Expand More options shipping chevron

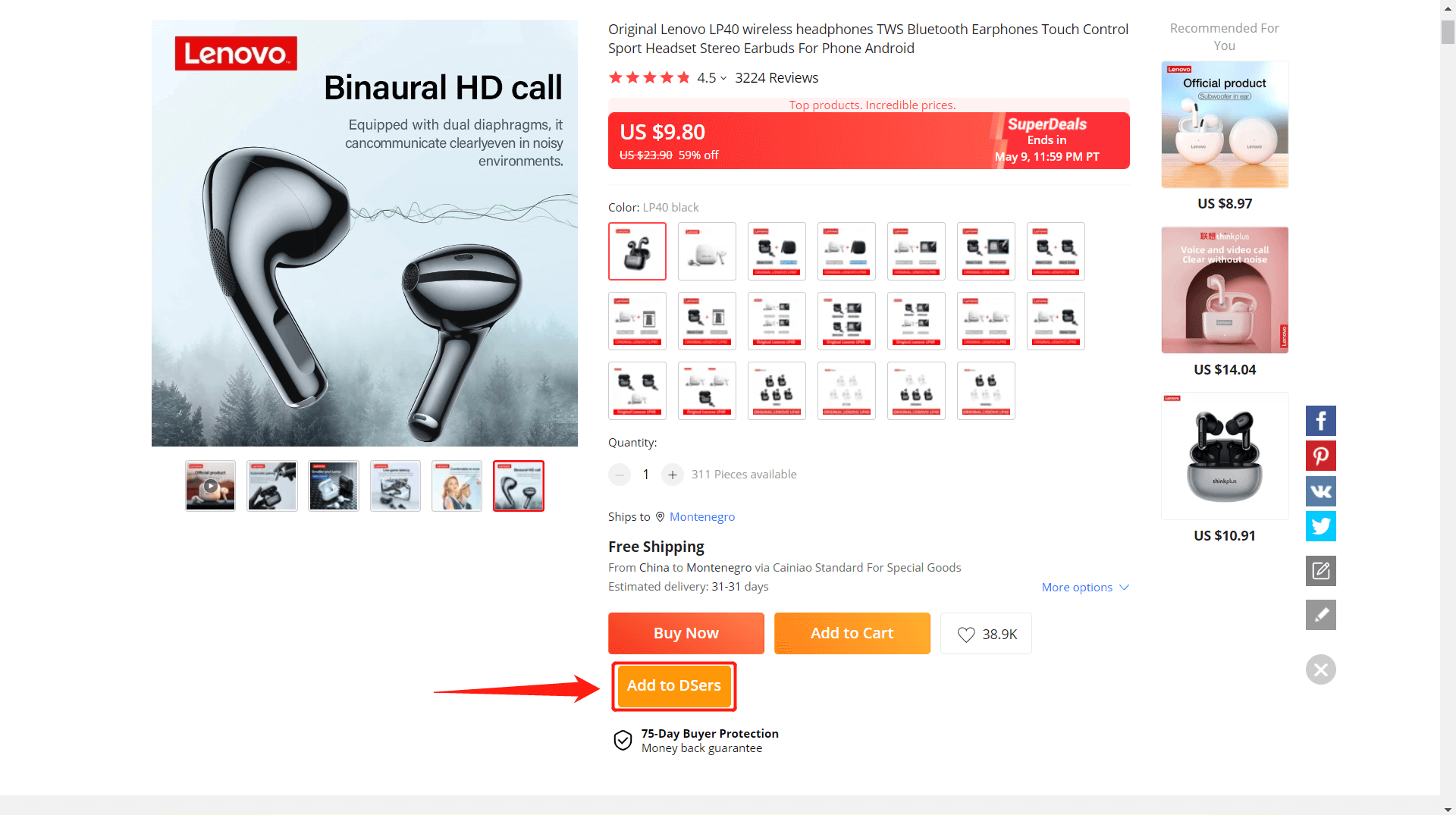(1125, 588)
